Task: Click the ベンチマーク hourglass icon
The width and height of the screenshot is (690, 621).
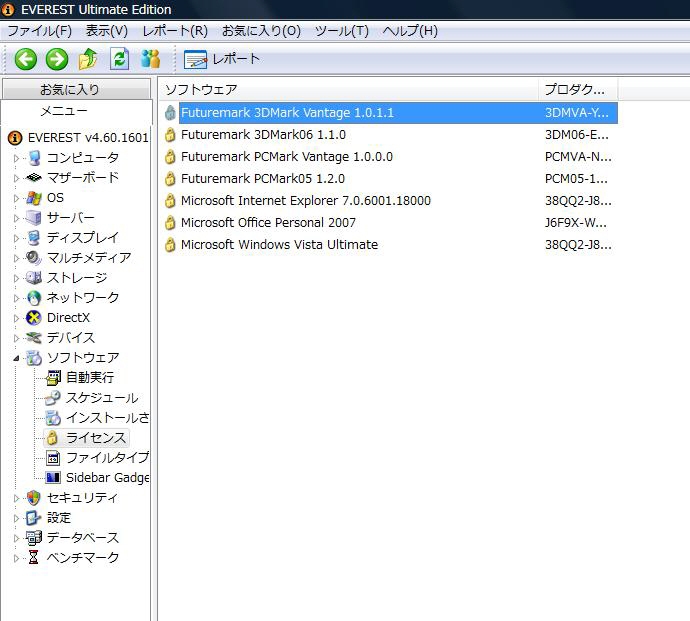Action: 34,557
